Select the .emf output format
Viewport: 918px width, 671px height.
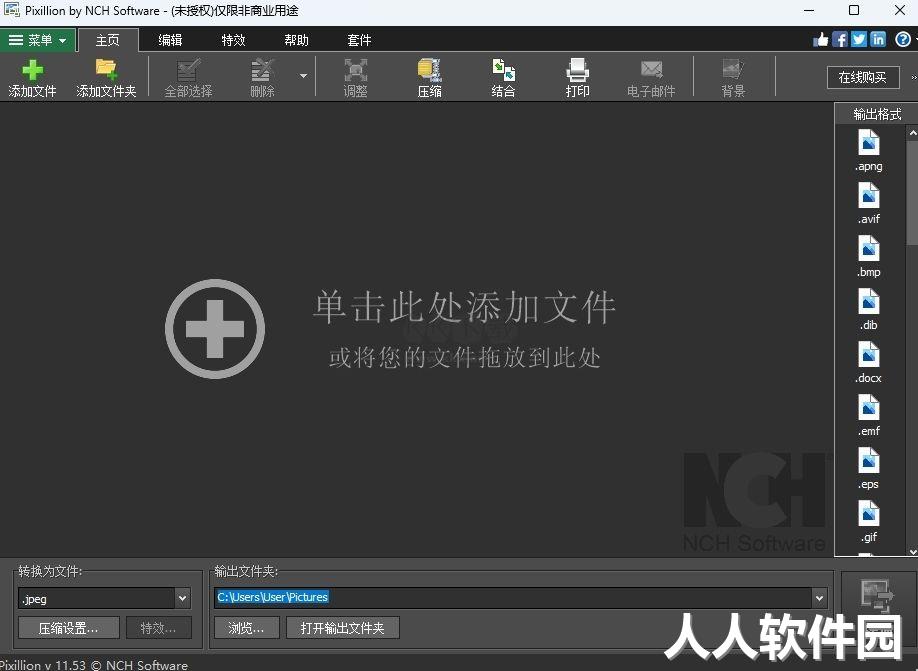point(869,415)
